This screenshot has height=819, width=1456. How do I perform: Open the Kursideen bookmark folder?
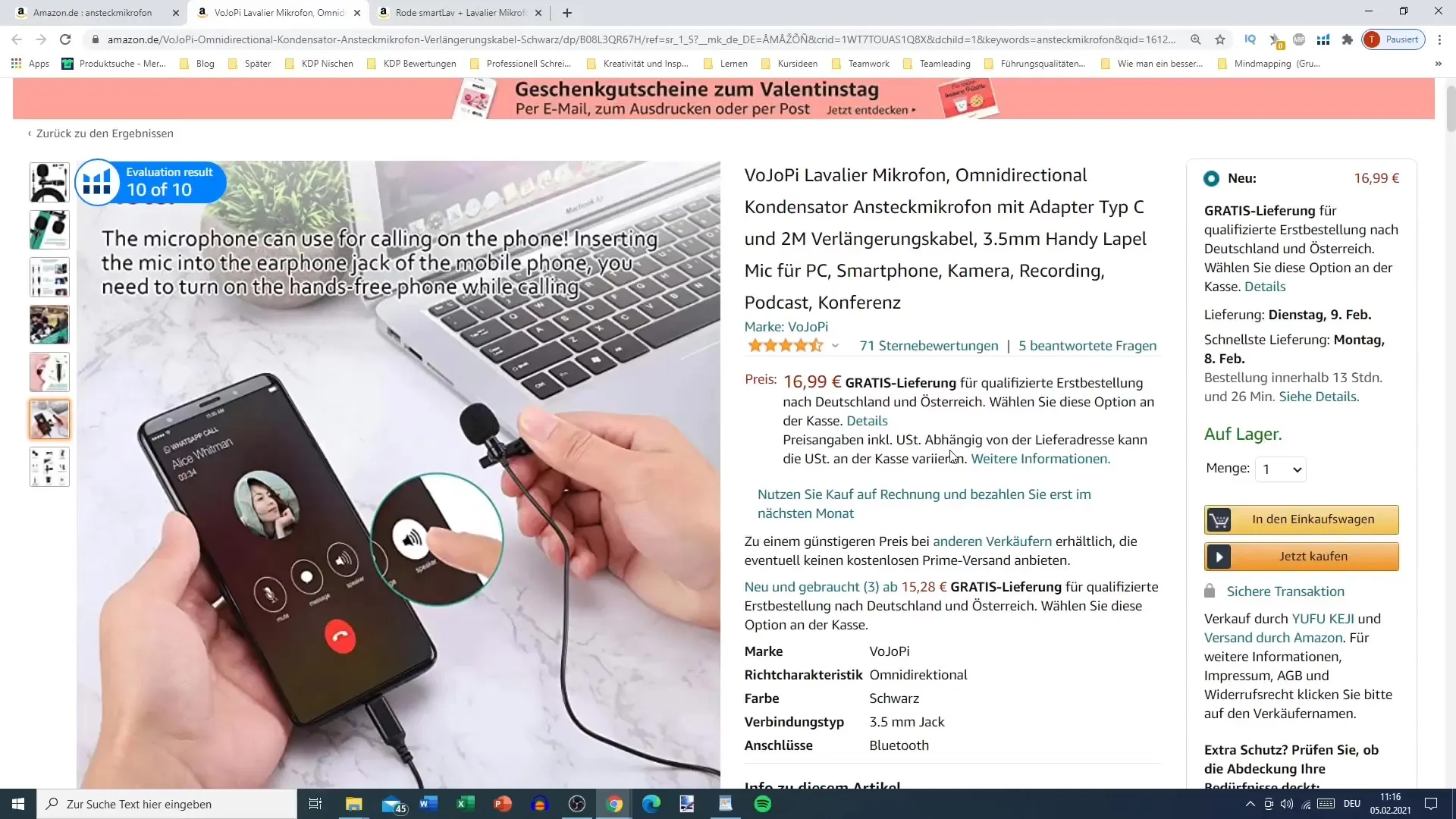point(789,64)
